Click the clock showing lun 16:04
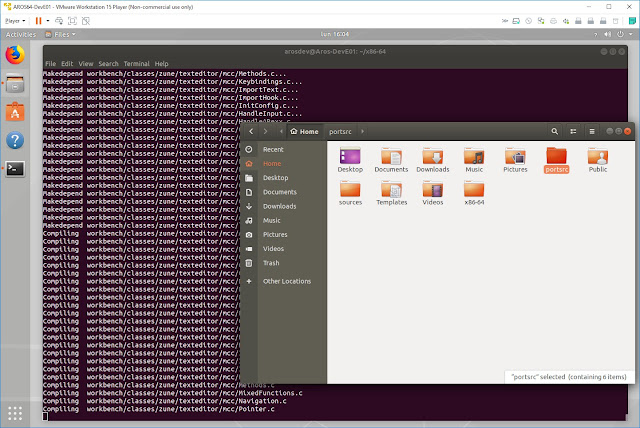This screenshot has width=640, height=428. pos(335,34)
